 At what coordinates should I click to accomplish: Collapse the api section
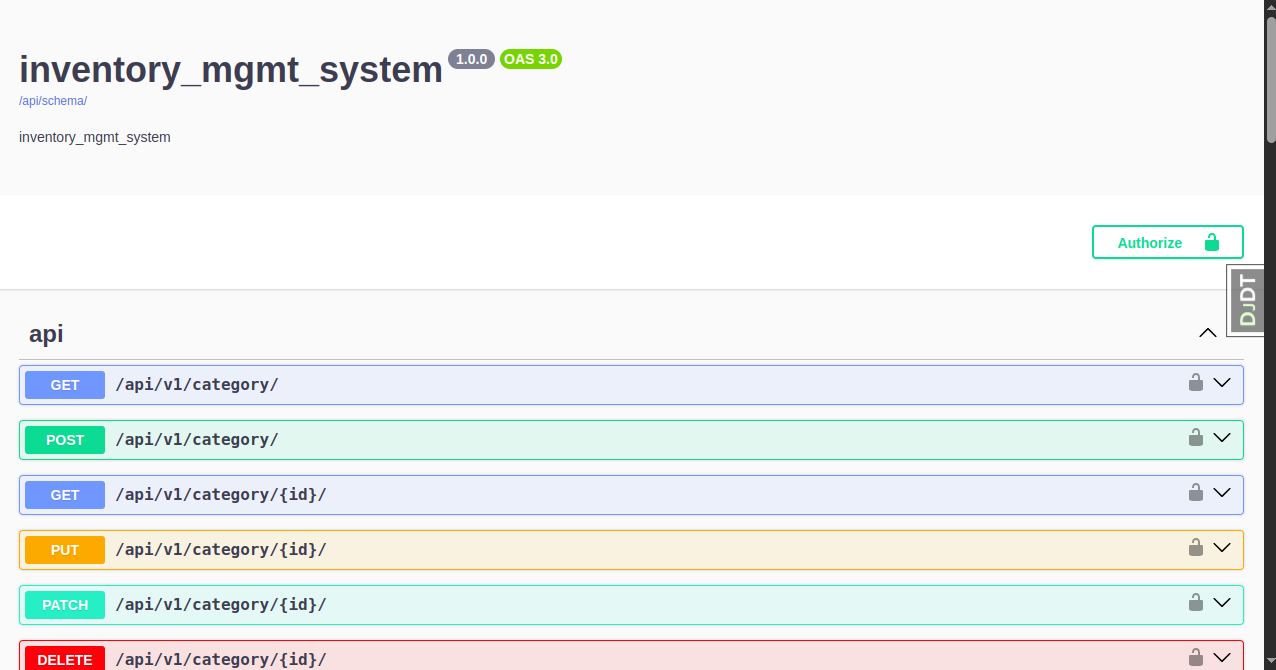coord(1207,333)
